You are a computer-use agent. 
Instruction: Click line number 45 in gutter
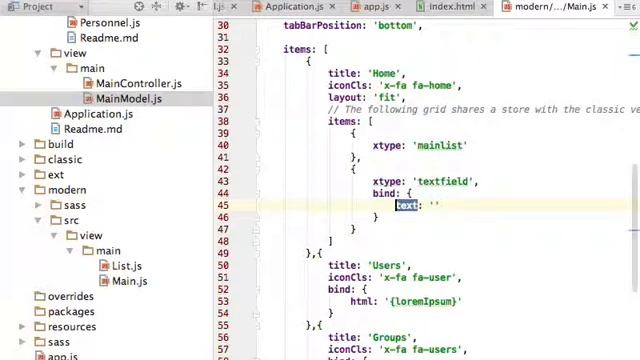point(223,205)
